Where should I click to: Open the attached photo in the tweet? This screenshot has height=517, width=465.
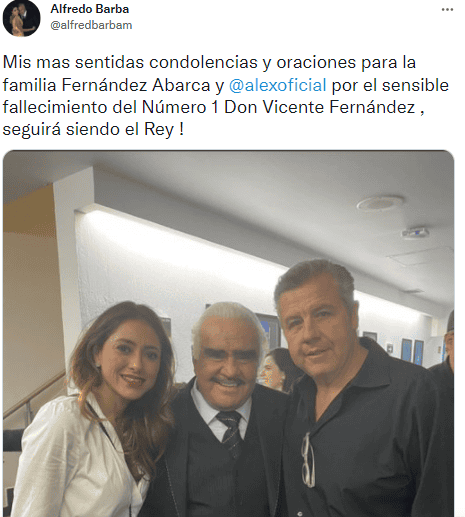(228, 333)
